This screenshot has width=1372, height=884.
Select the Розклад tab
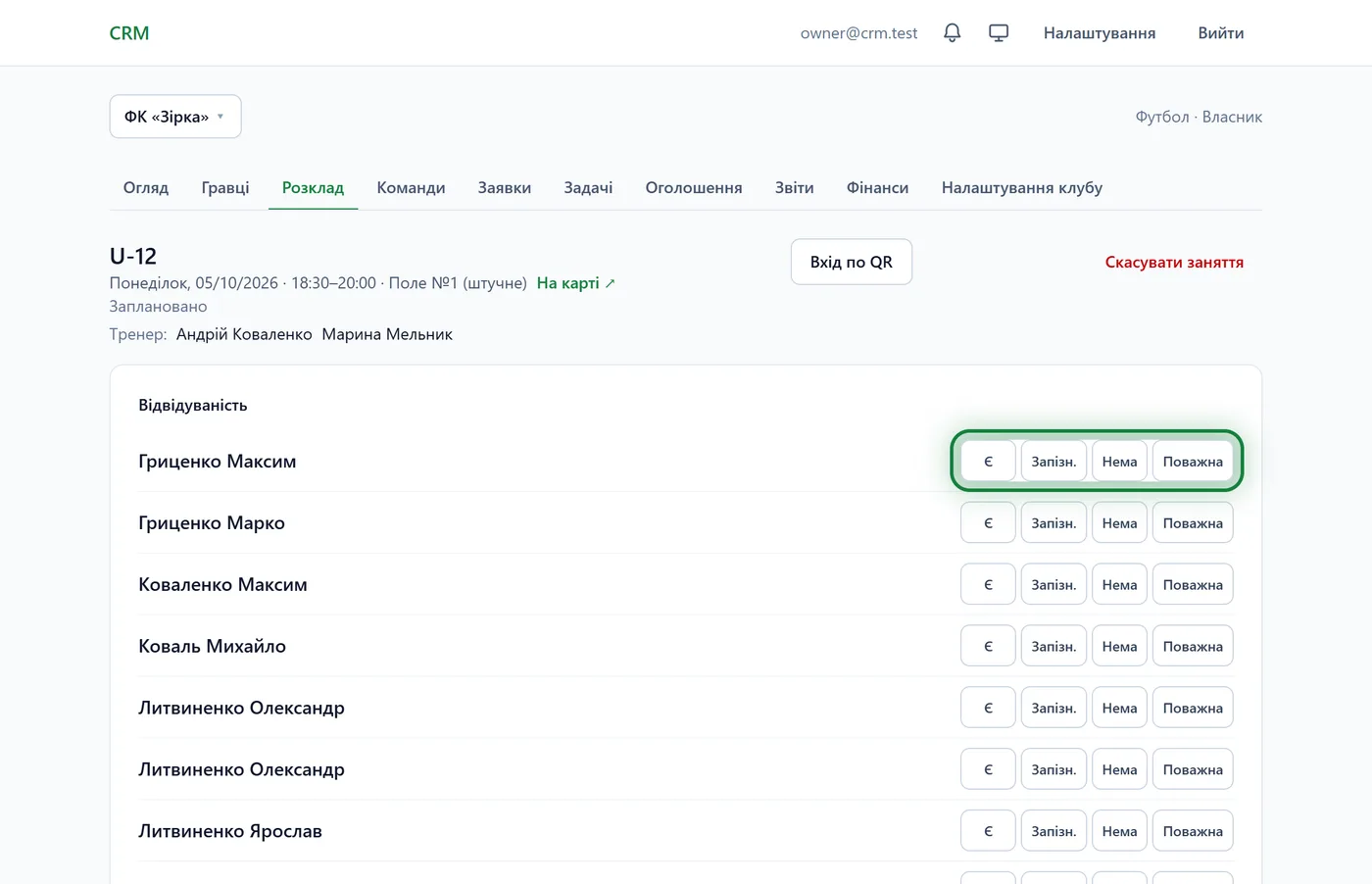coord(313,187)
